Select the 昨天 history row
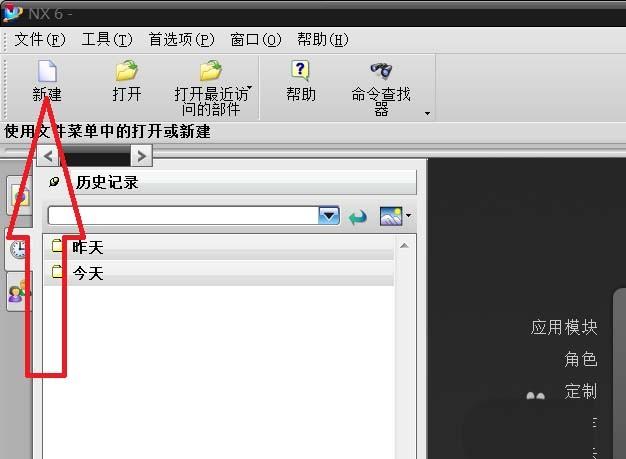The height and width of the screenshot is (459, 626). [219, 247]
